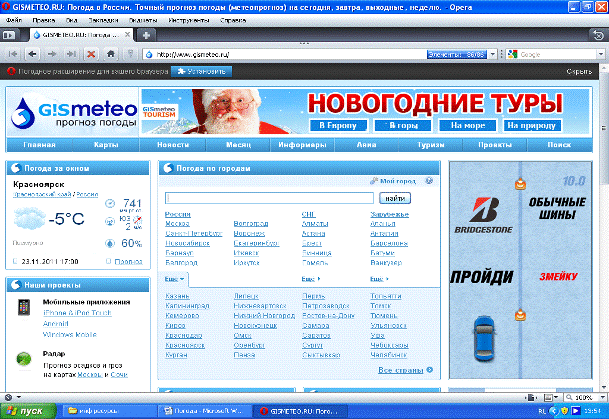Click the На природу tour button

click(532, 125)
